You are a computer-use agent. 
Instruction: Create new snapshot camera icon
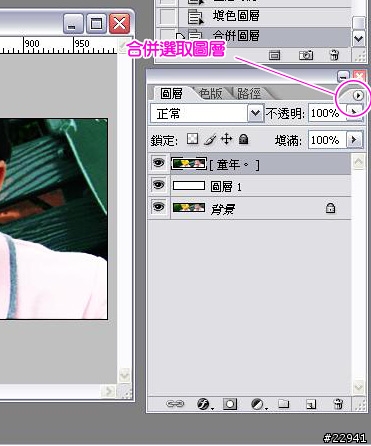click(x=306, y=55)
